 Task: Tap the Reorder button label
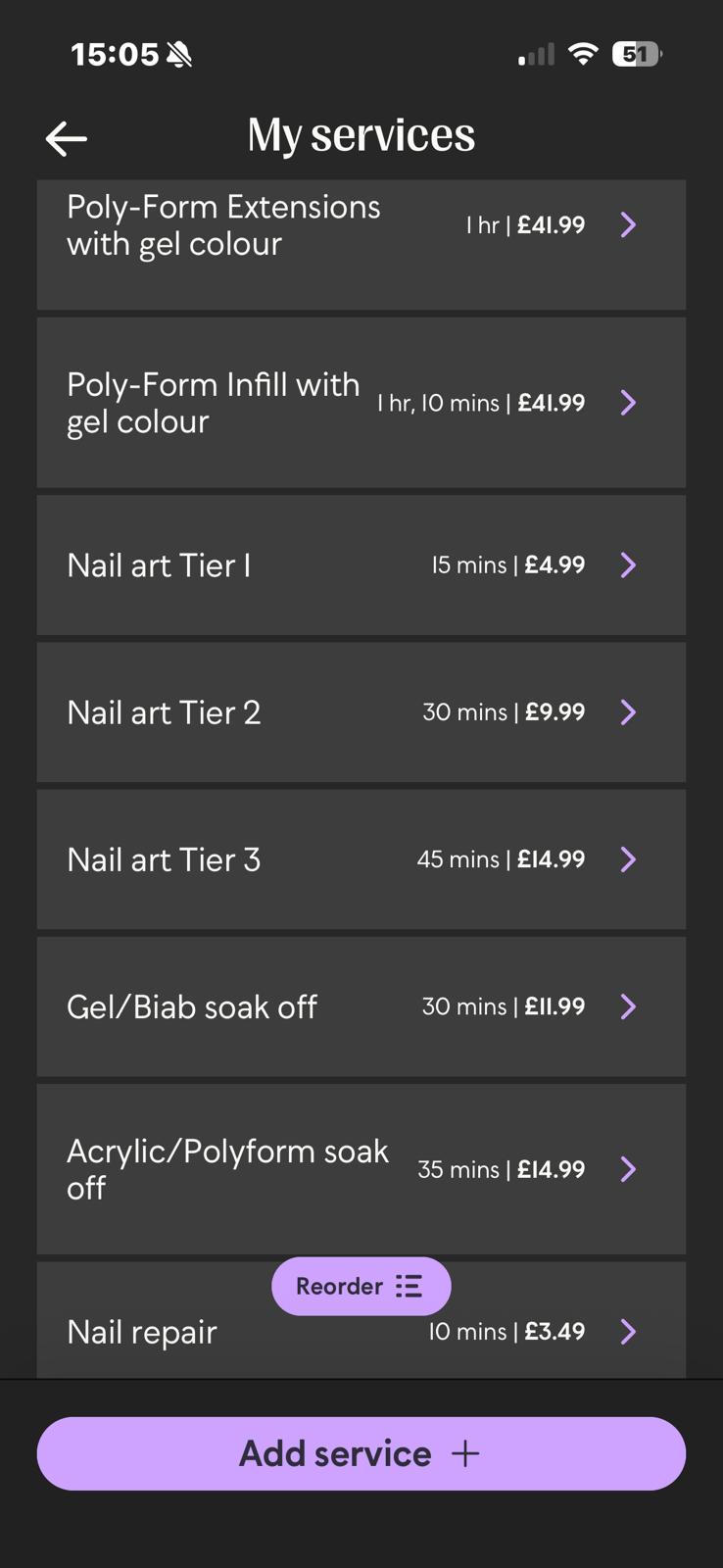tap(339, 1286)
